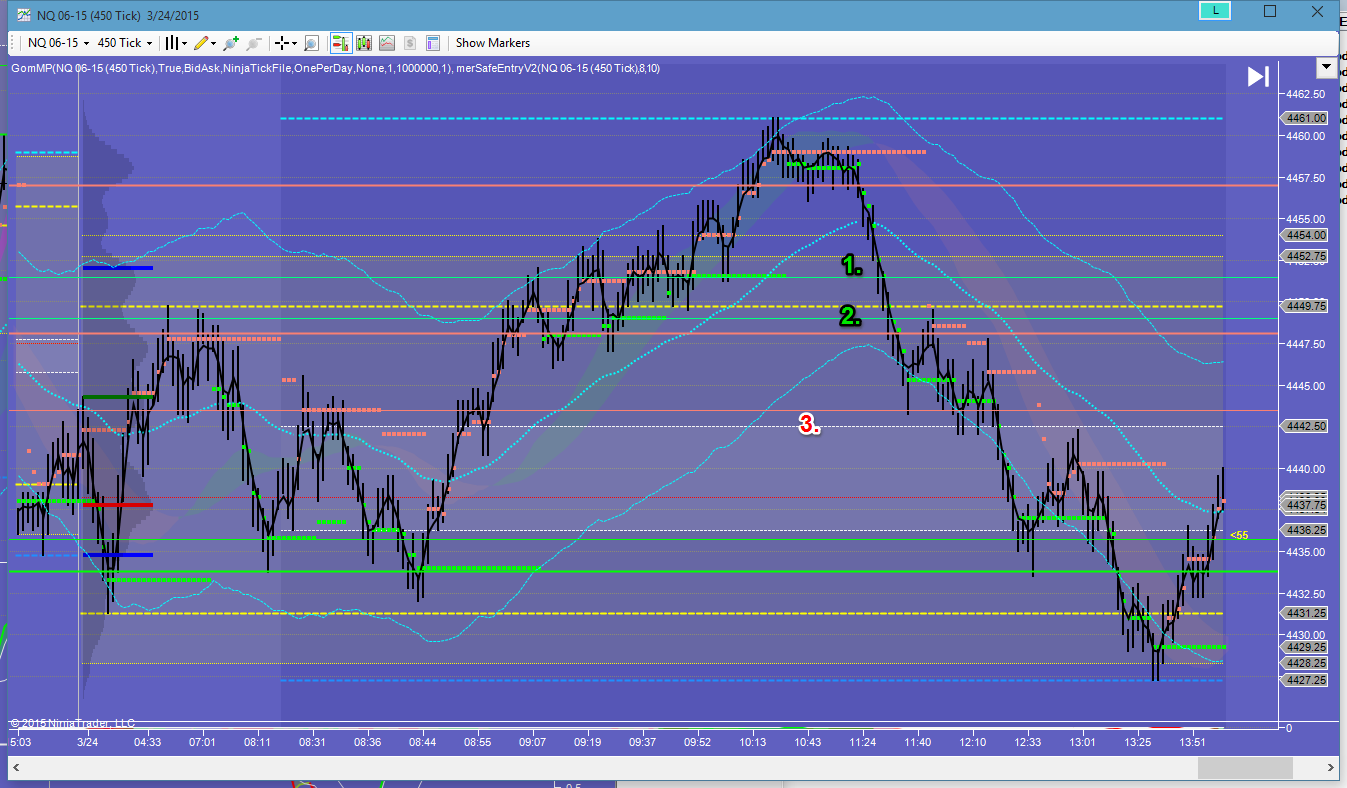This screenshot has height=788, width=1347.
Task: Click the 4432.50 price axis label
Action: pos(1306,593)
